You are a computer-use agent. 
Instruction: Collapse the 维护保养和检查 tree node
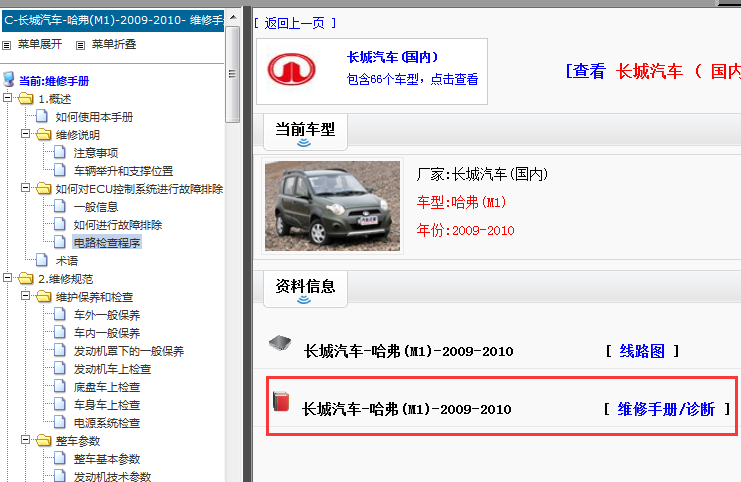pos(26,296)
